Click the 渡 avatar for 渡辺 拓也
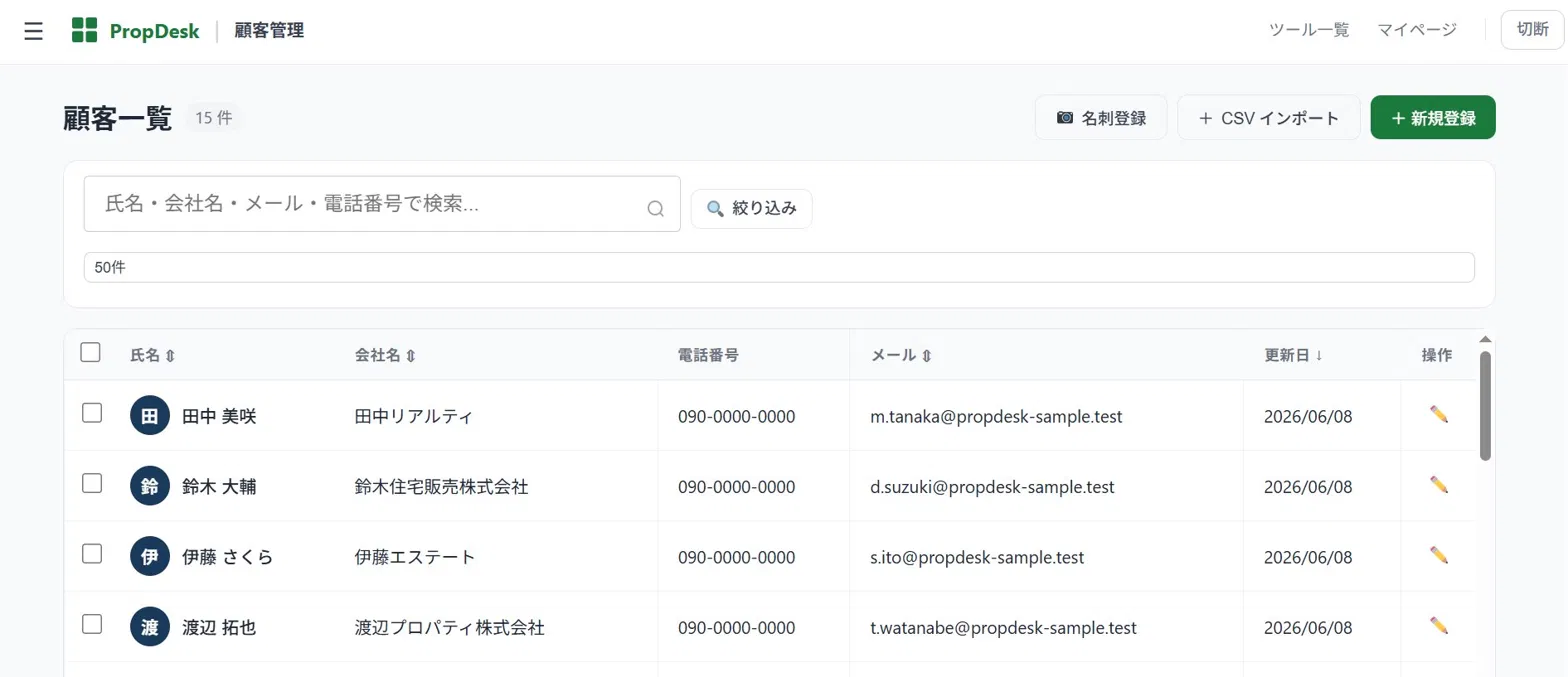1568x677 pixels. (x=150, y=627)
